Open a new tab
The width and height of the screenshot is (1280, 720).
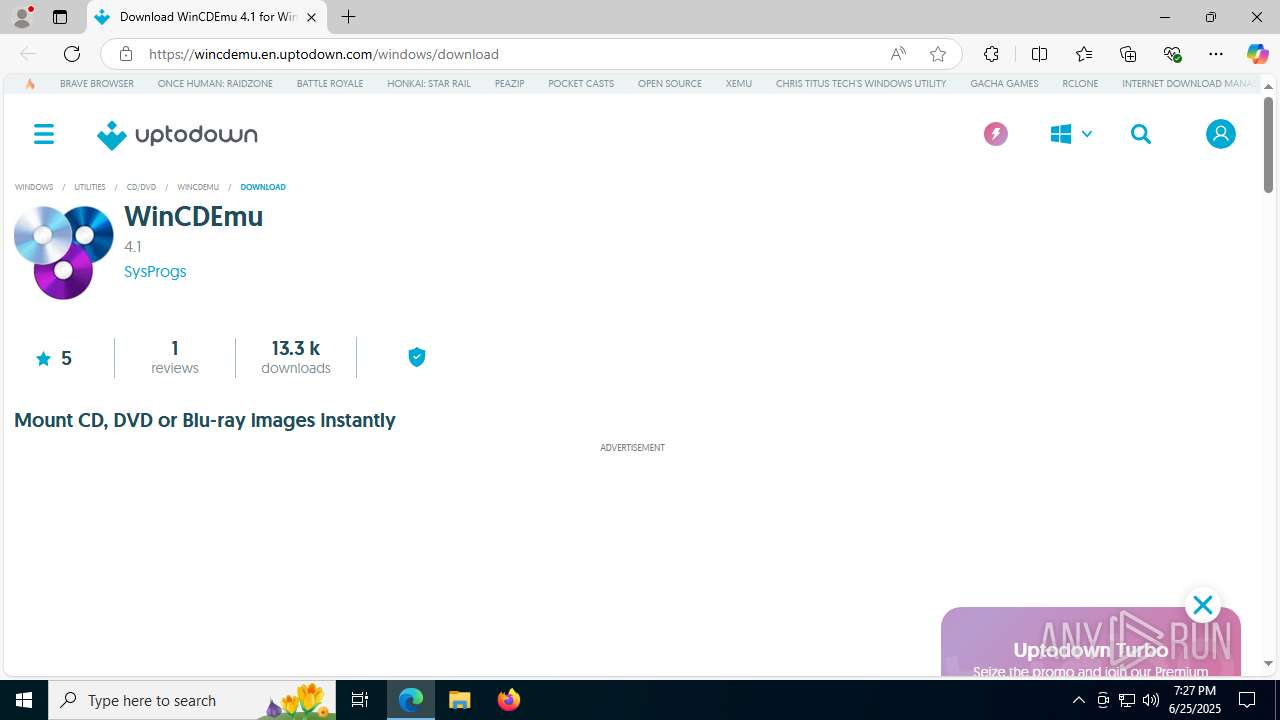point(348,17)
